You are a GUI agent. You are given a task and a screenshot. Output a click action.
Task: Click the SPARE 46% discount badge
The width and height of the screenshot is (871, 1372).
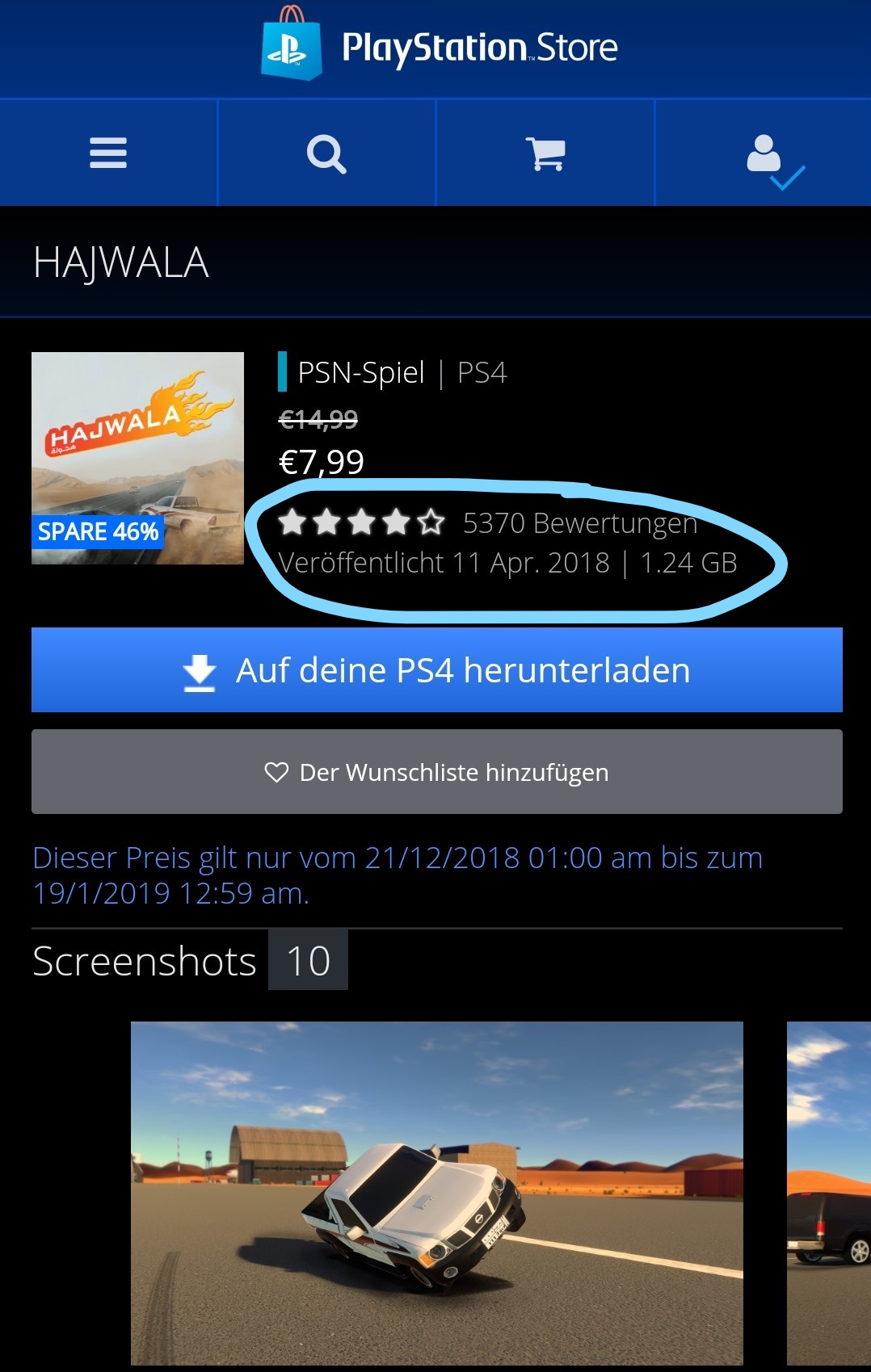pos(98,531)
